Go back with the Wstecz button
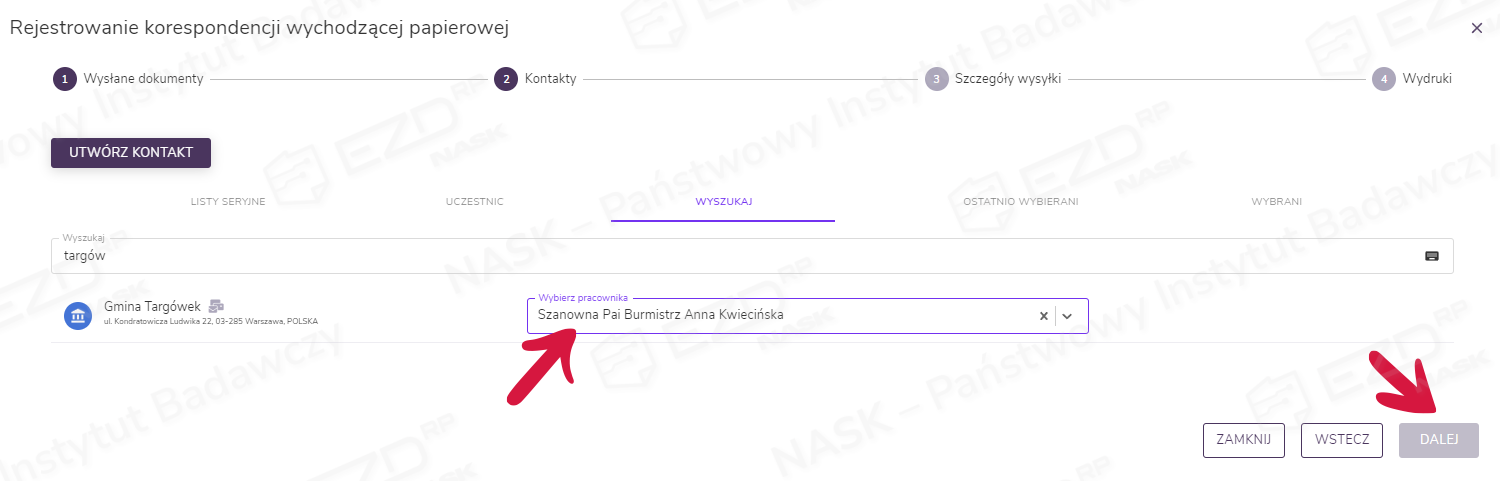The image size is (1500, 481). (x=1341, y=440)
